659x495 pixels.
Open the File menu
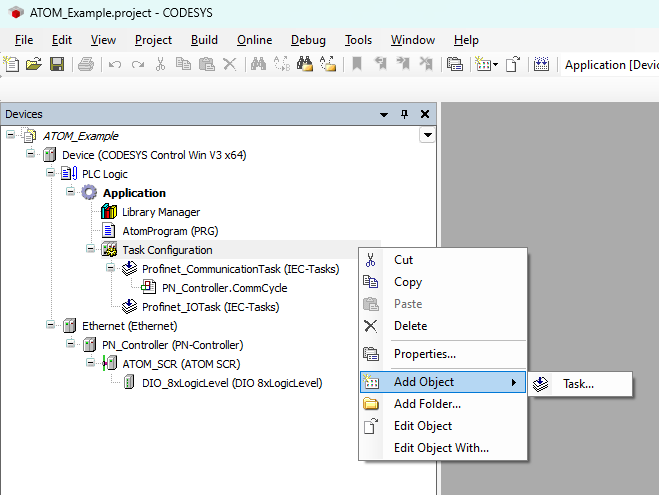[24, 40]
